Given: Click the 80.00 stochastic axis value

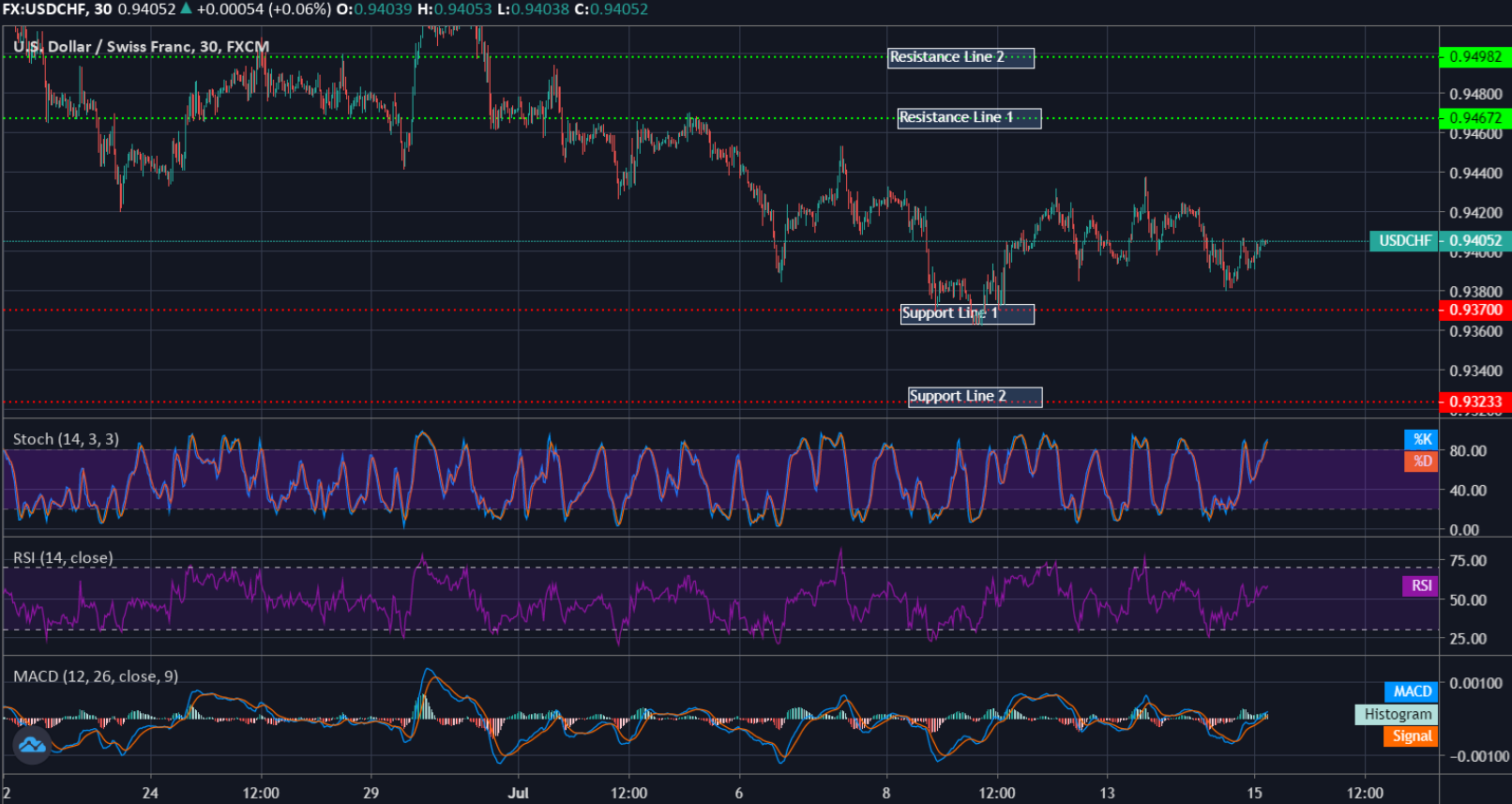Looking at the screenshot, I should (x=1468, y=451).
